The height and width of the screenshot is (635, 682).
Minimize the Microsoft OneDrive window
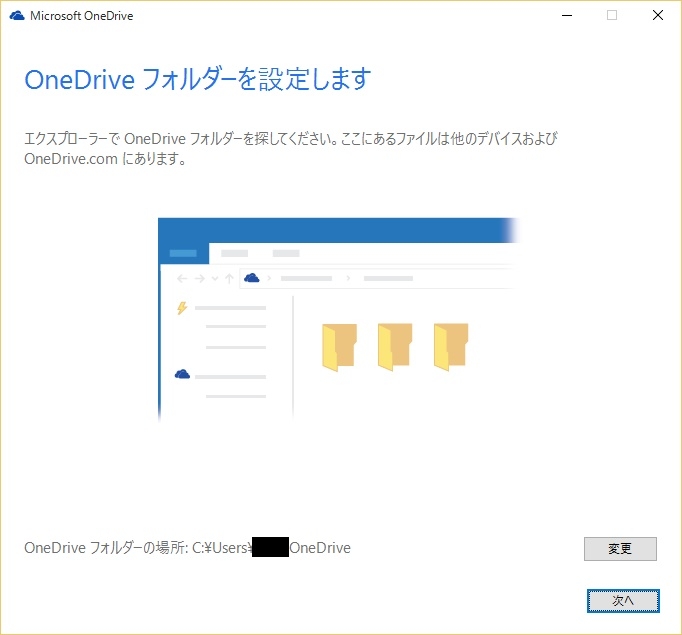coord(567,16)
